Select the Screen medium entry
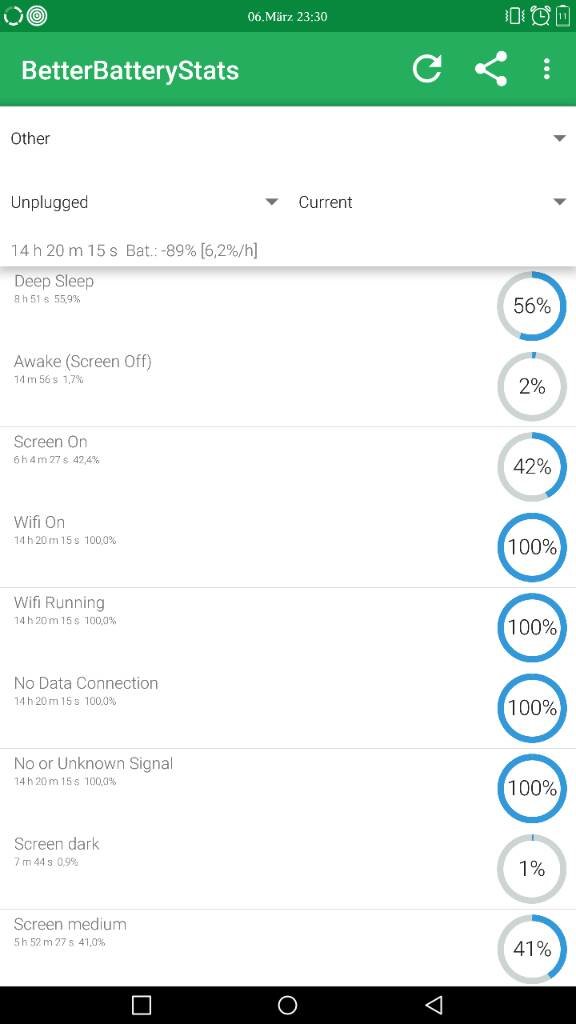Viewport: 576px width, 1024px height. tap(288, 949)
